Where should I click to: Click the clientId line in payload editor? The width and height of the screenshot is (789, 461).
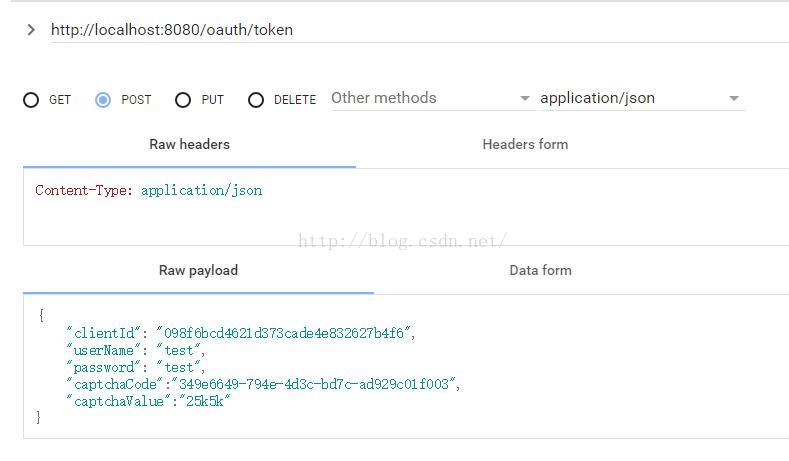pyautogui.click(x=241, y=333)
